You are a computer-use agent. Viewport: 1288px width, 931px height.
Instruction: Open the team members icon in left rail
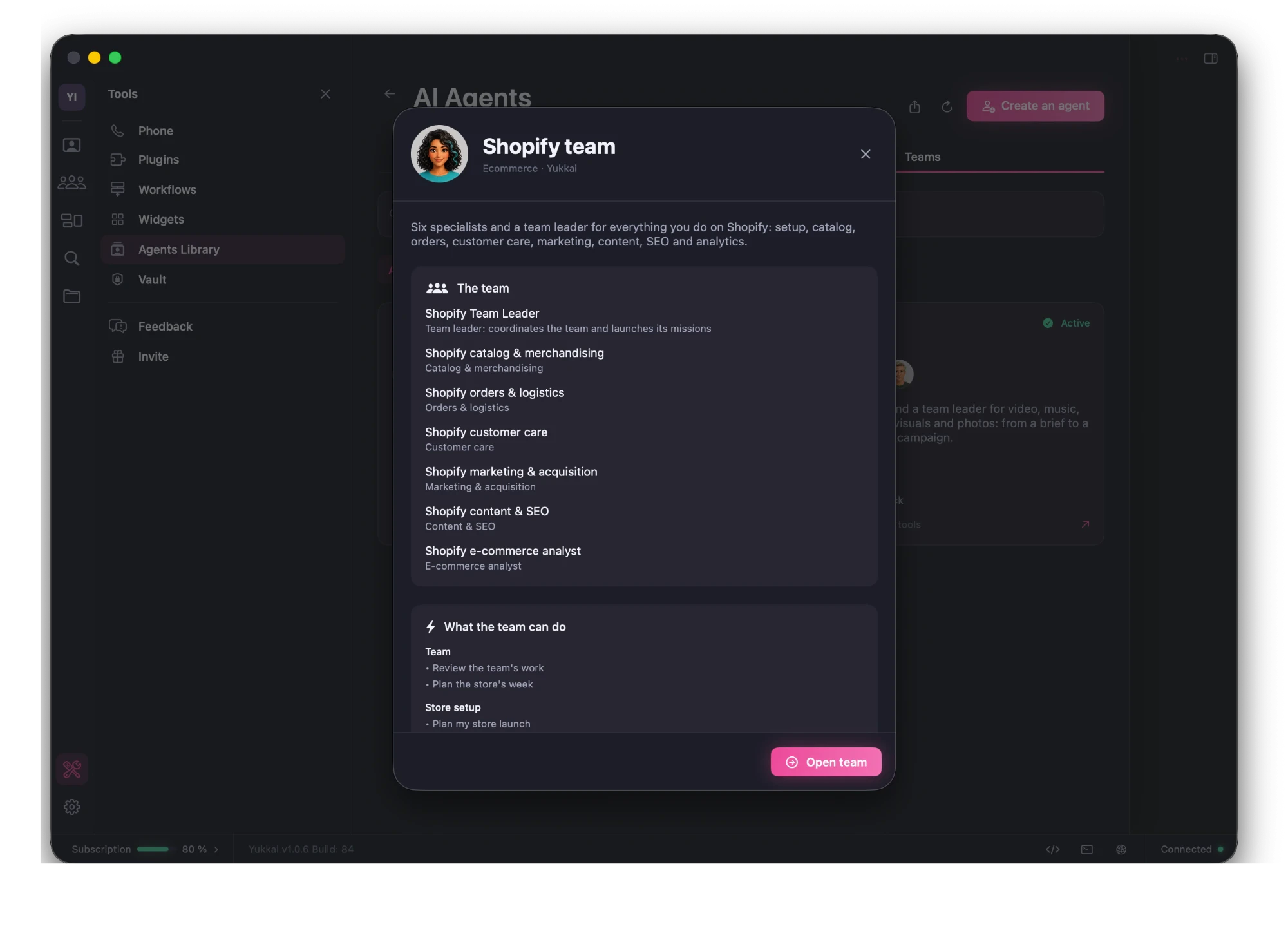point(71,182)
